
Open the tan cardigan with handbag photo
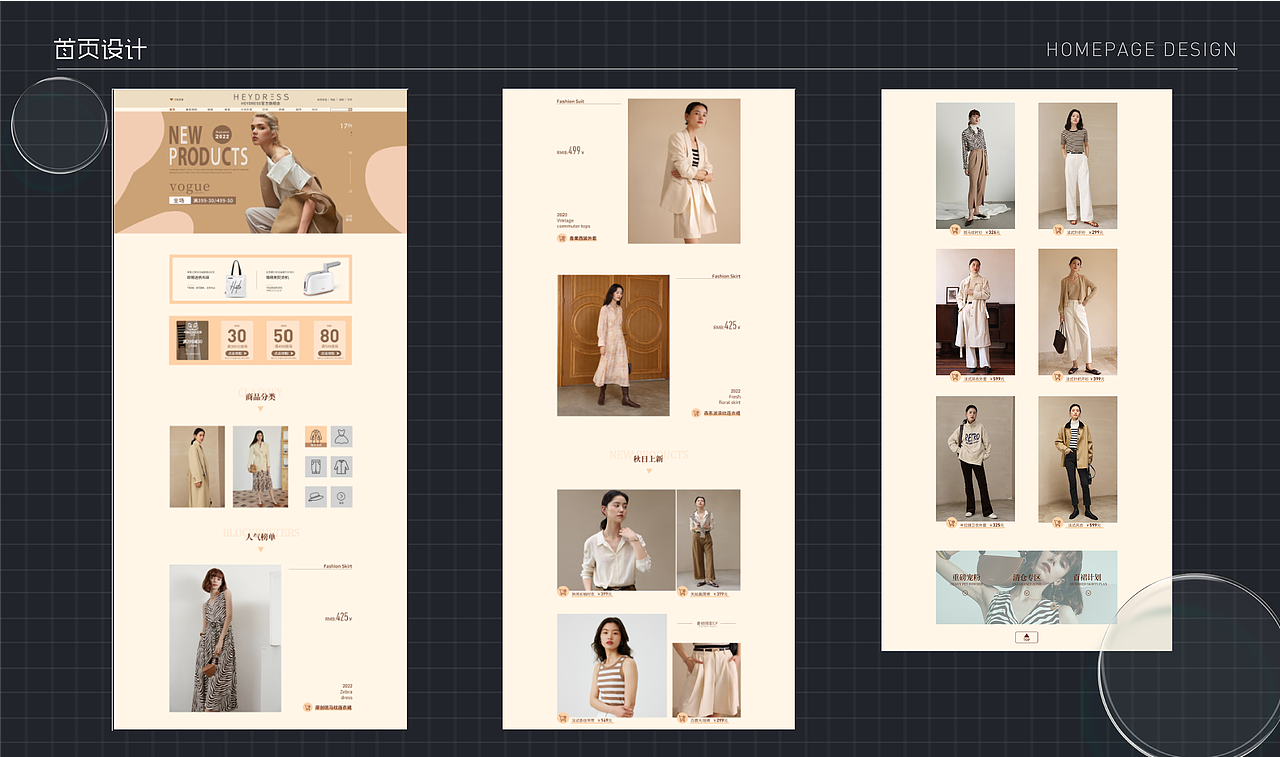pyautogui.click(x=1077, y=312)
